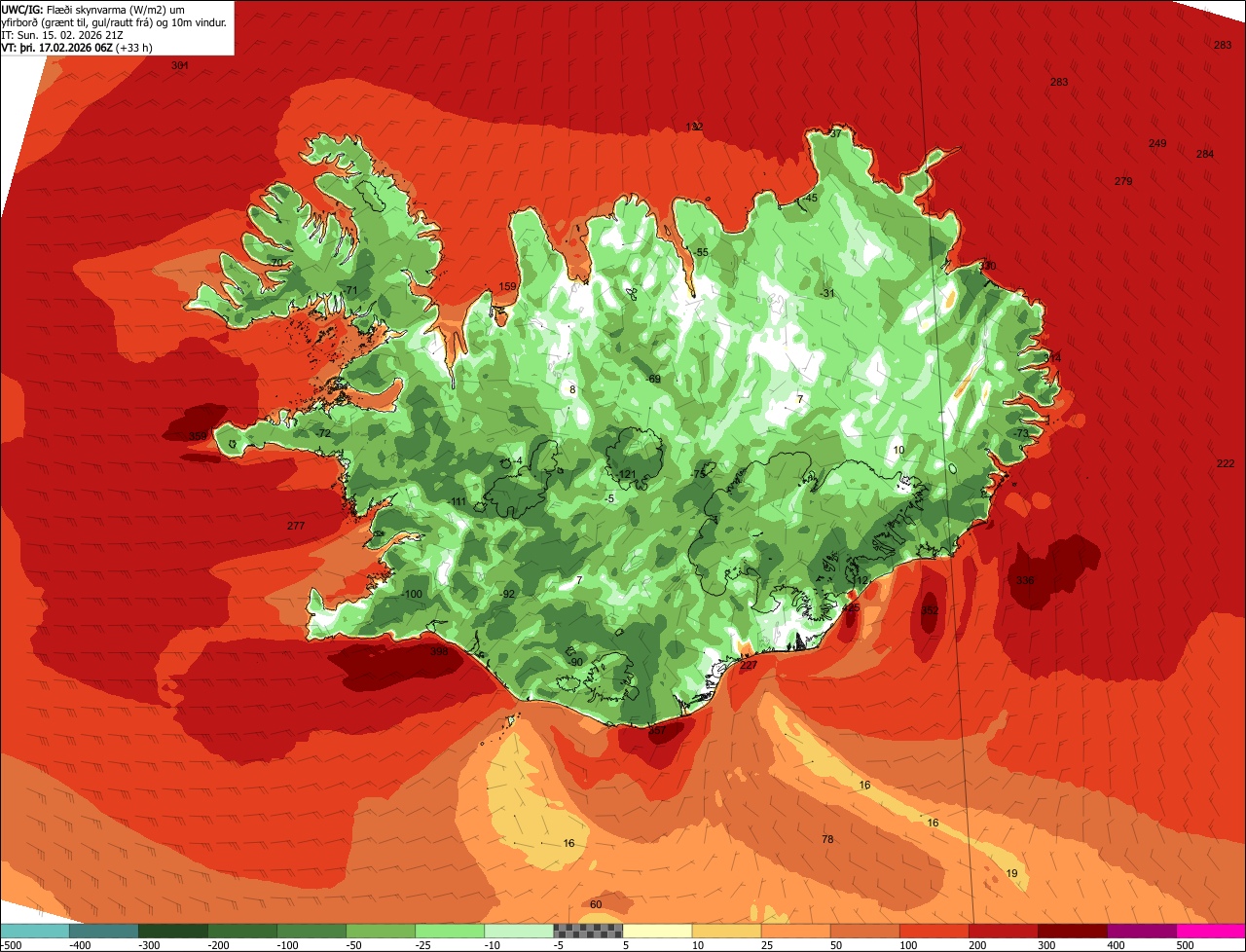This screenshot has width=1246, height=952.
Task: Click the teal legend swatch between -400 and -300
Action: pyautogui.click(x=104, y=931)
